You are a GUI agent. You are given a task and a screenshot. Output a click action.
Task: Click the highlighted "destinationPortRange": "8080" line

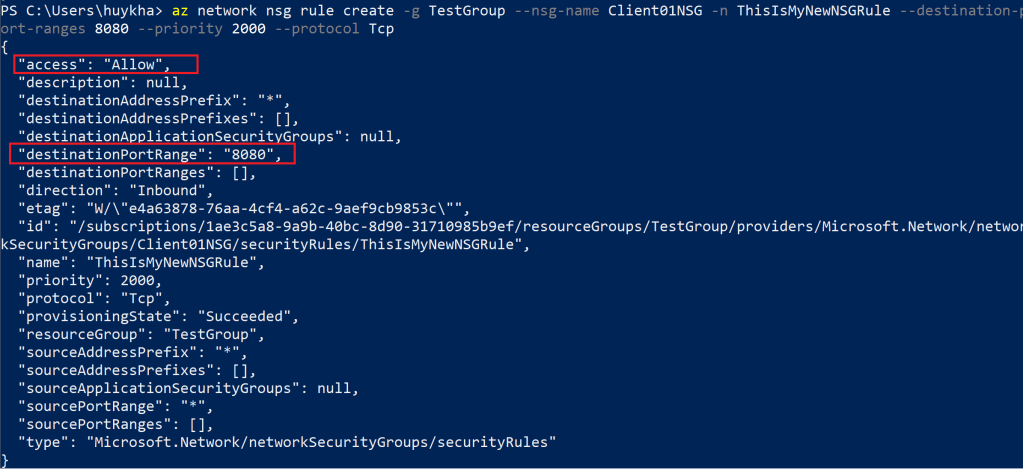pyautogui.click(x=154, y=155)
